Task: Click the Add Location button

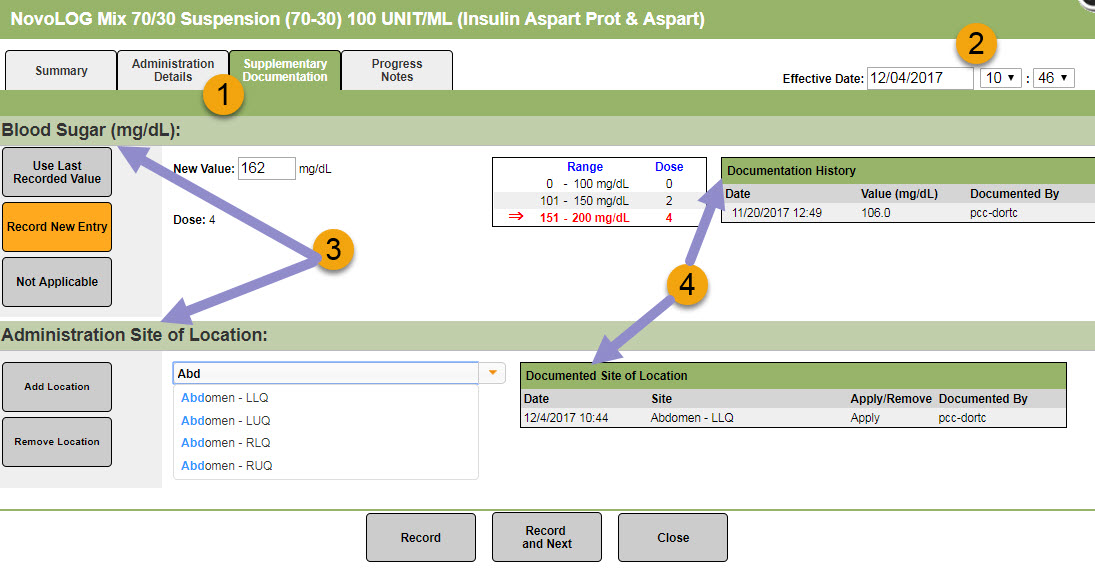Action: [x=57, y=387]
